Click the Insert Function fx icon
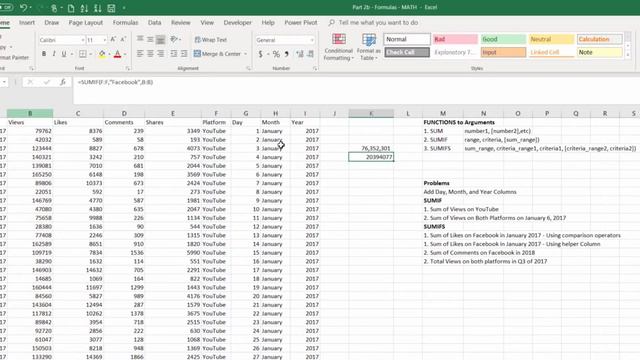This screenshot has width=640, height=360. point(63,82)
